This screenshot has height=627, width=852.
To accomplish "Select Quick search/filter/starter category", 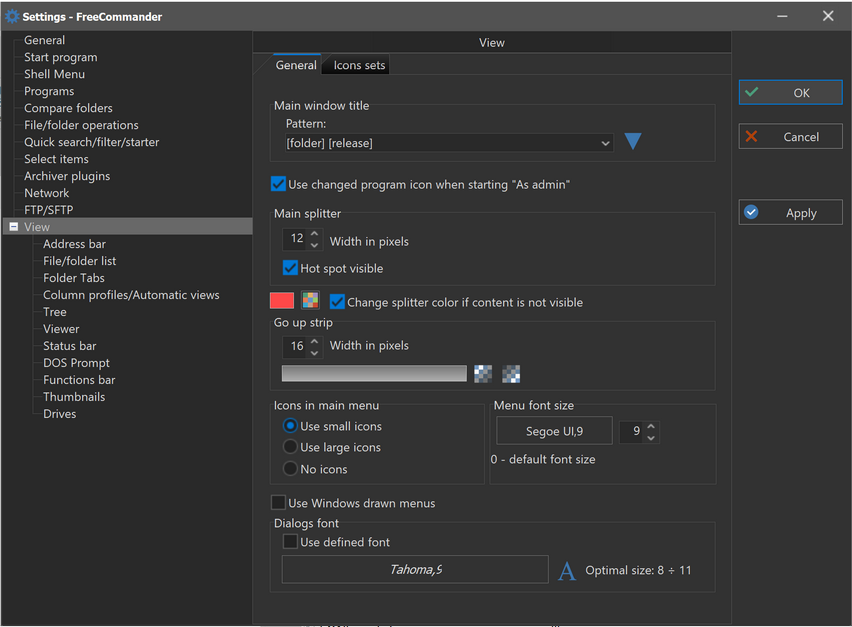I will [92, 142].
